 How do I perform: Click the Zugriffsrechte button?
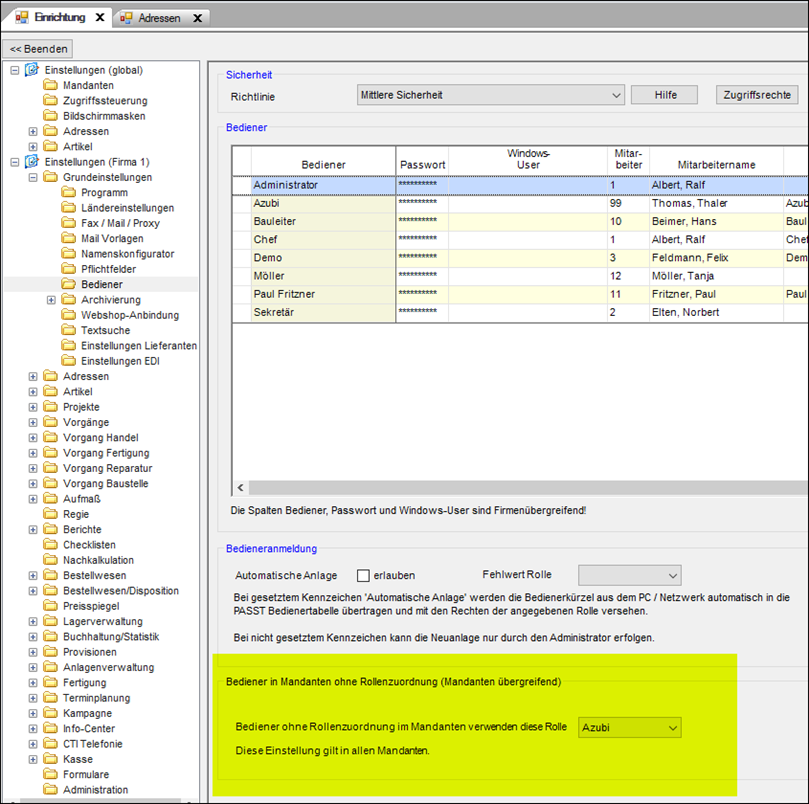[757, 95]
